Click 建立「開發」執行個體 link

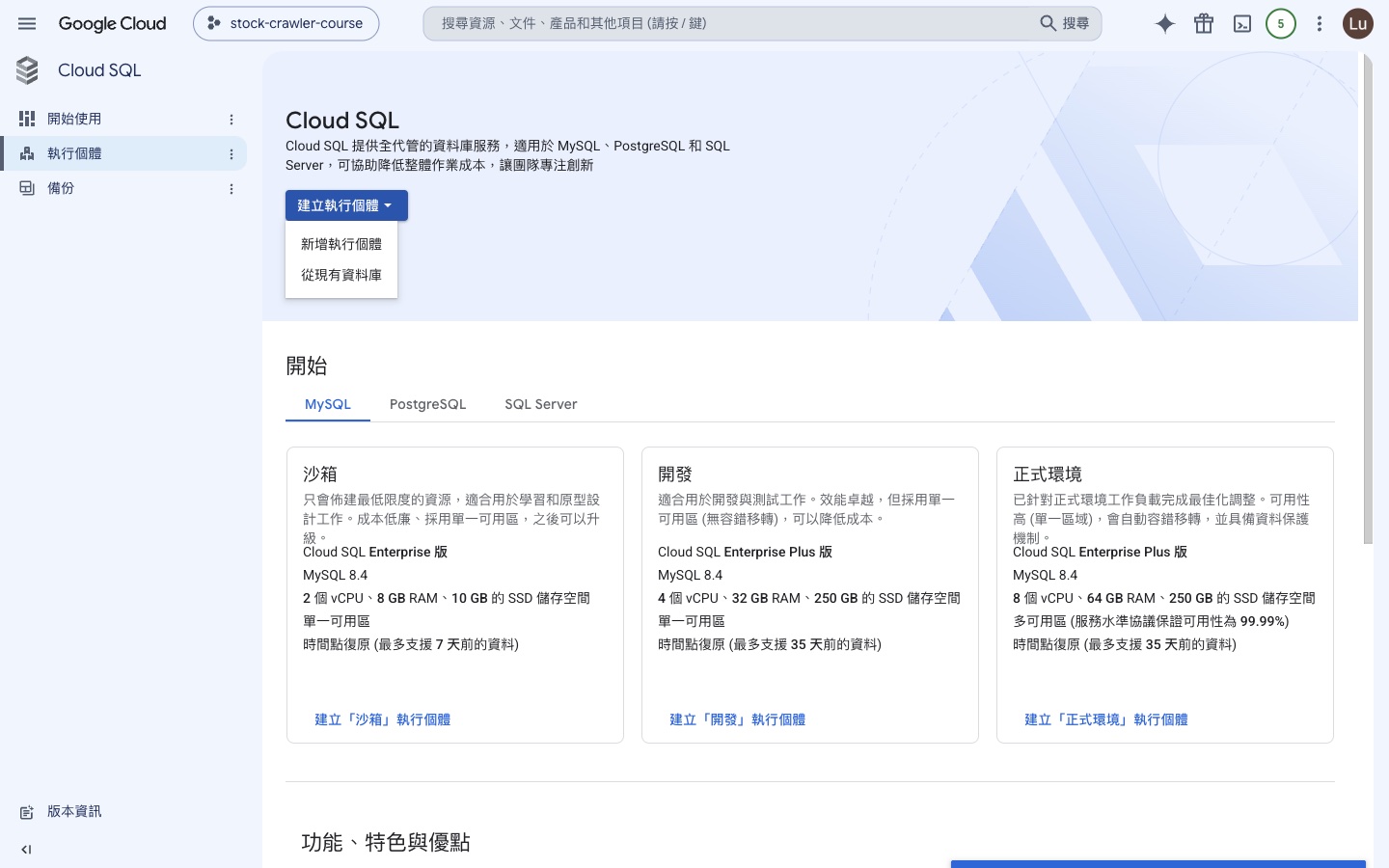(x=738, y=719)
